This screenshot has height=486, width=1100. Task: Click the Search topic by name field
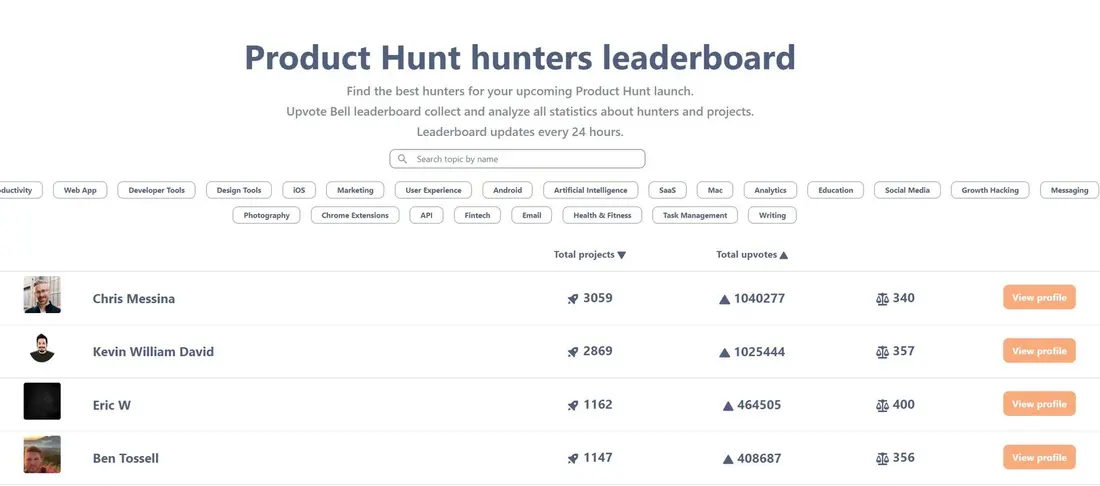click(x=517, y=159)
